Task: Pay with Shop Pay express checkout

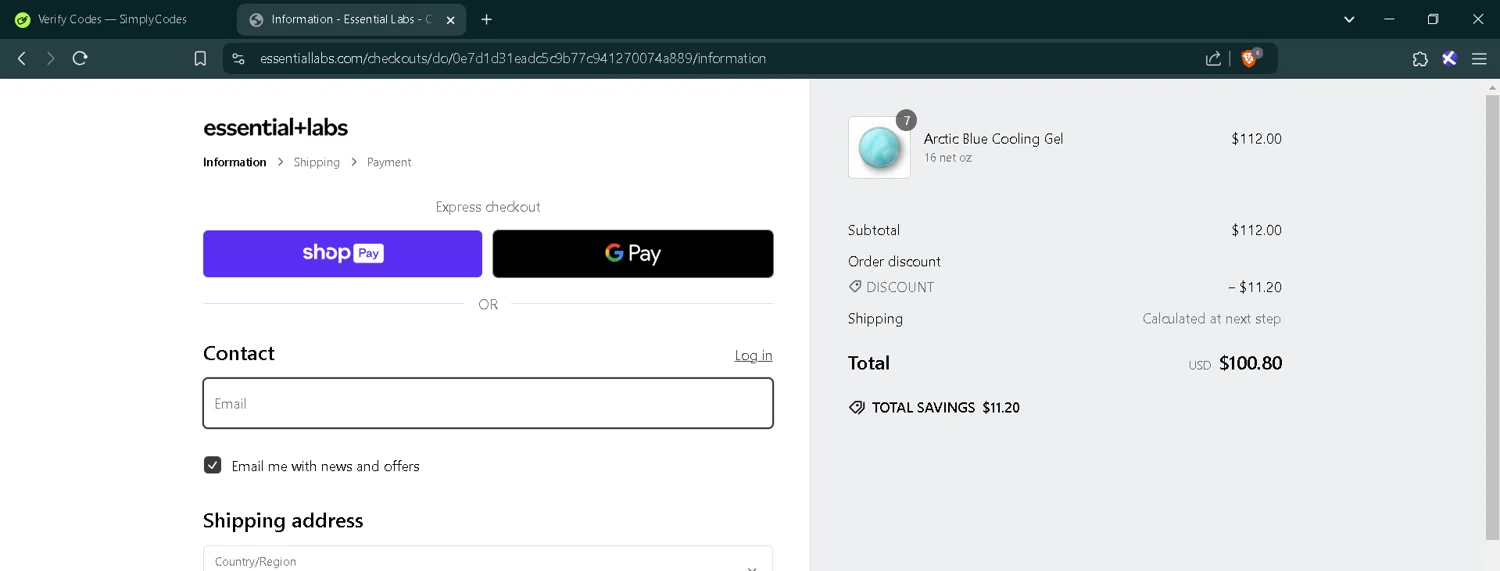Action: click(x=342, y=254)
